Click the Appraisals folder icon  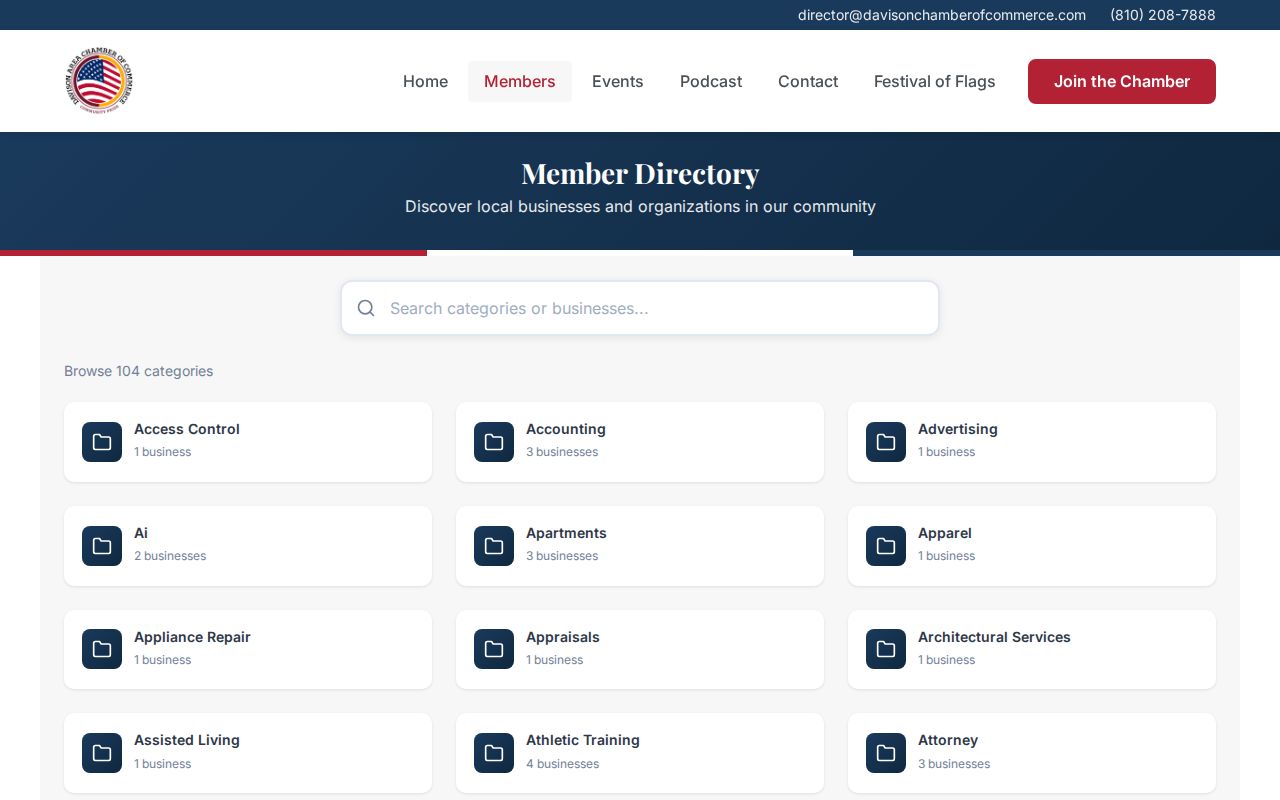point(494,650)
